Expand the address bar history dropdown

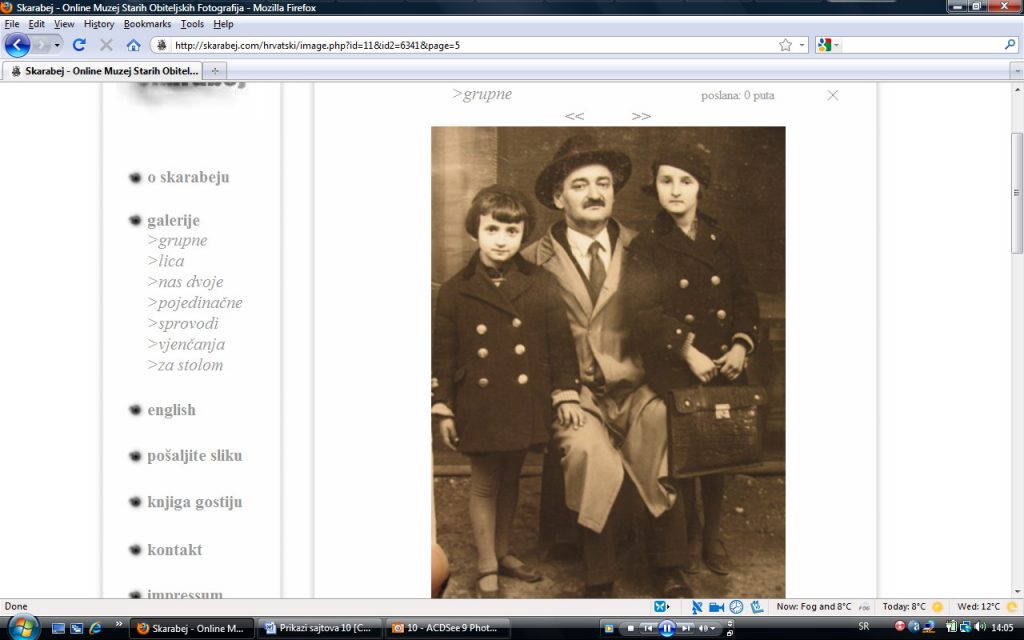coord(802,45)
